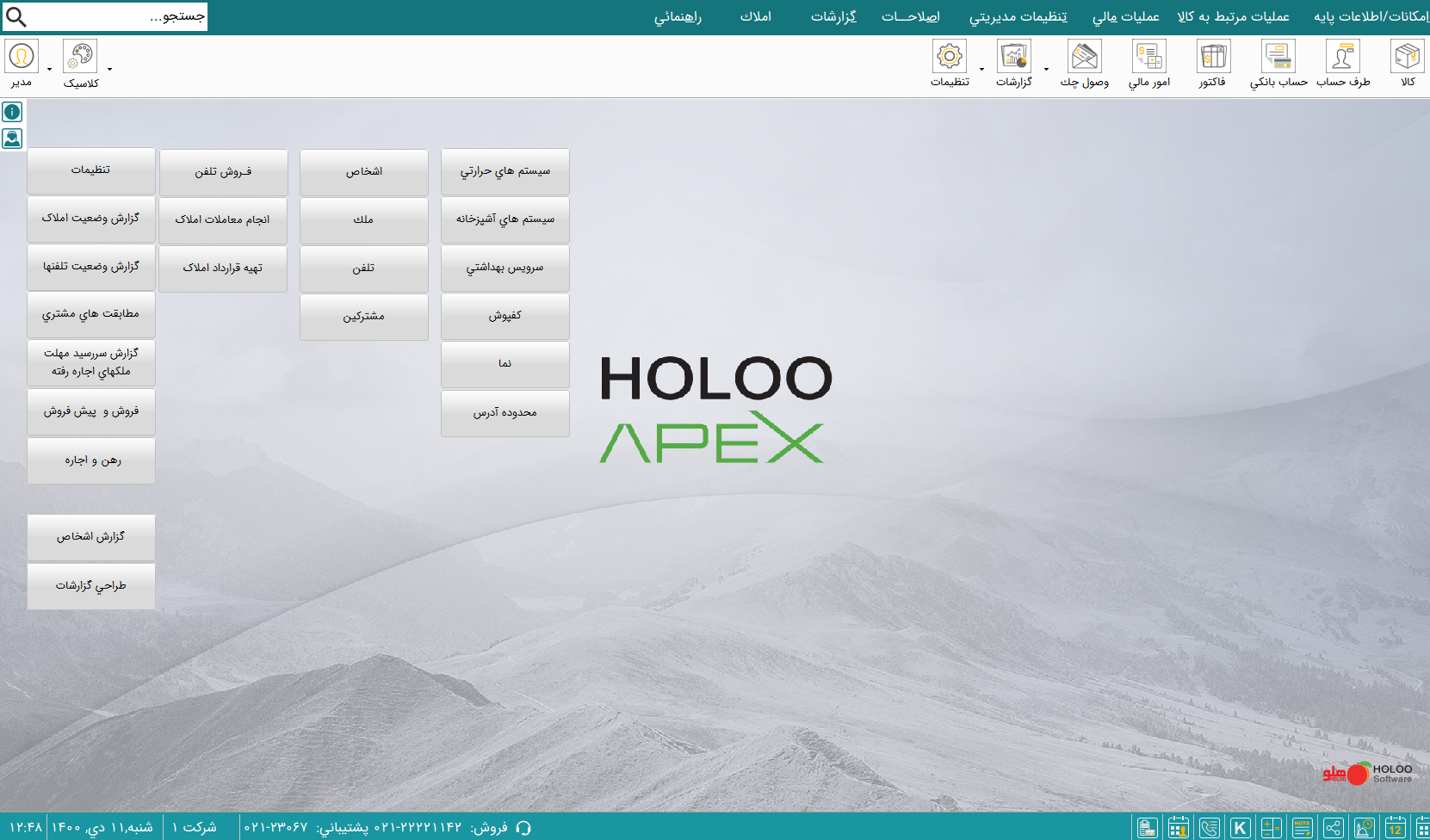Screen dimensions: 1430x840
Task: Click the تهيه قرارداد املاک button
Action: [223, 269]
